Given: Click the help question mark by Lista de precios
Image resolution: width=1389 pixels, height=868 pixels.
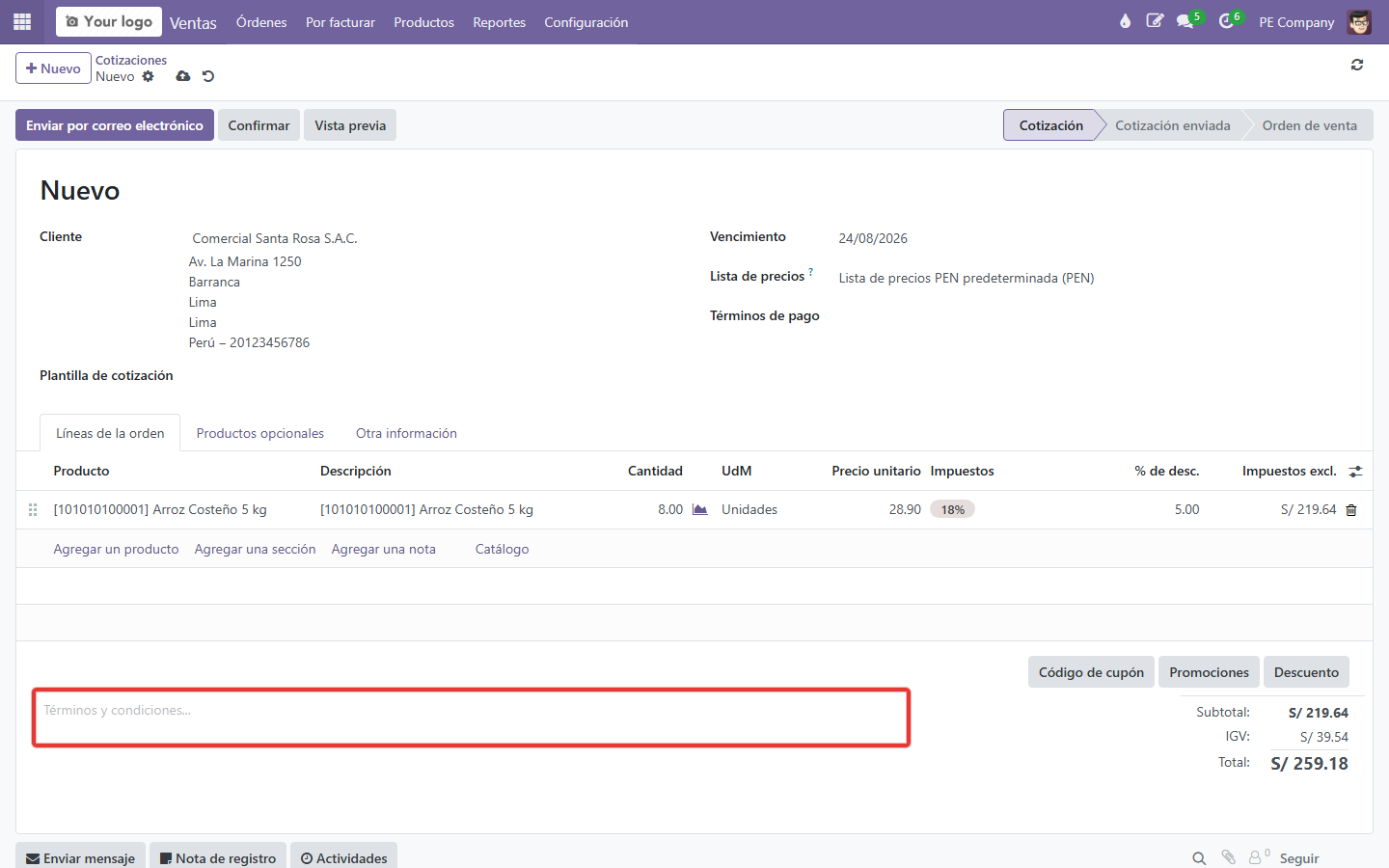Looking at the screenshot, I should pos(810,272).
